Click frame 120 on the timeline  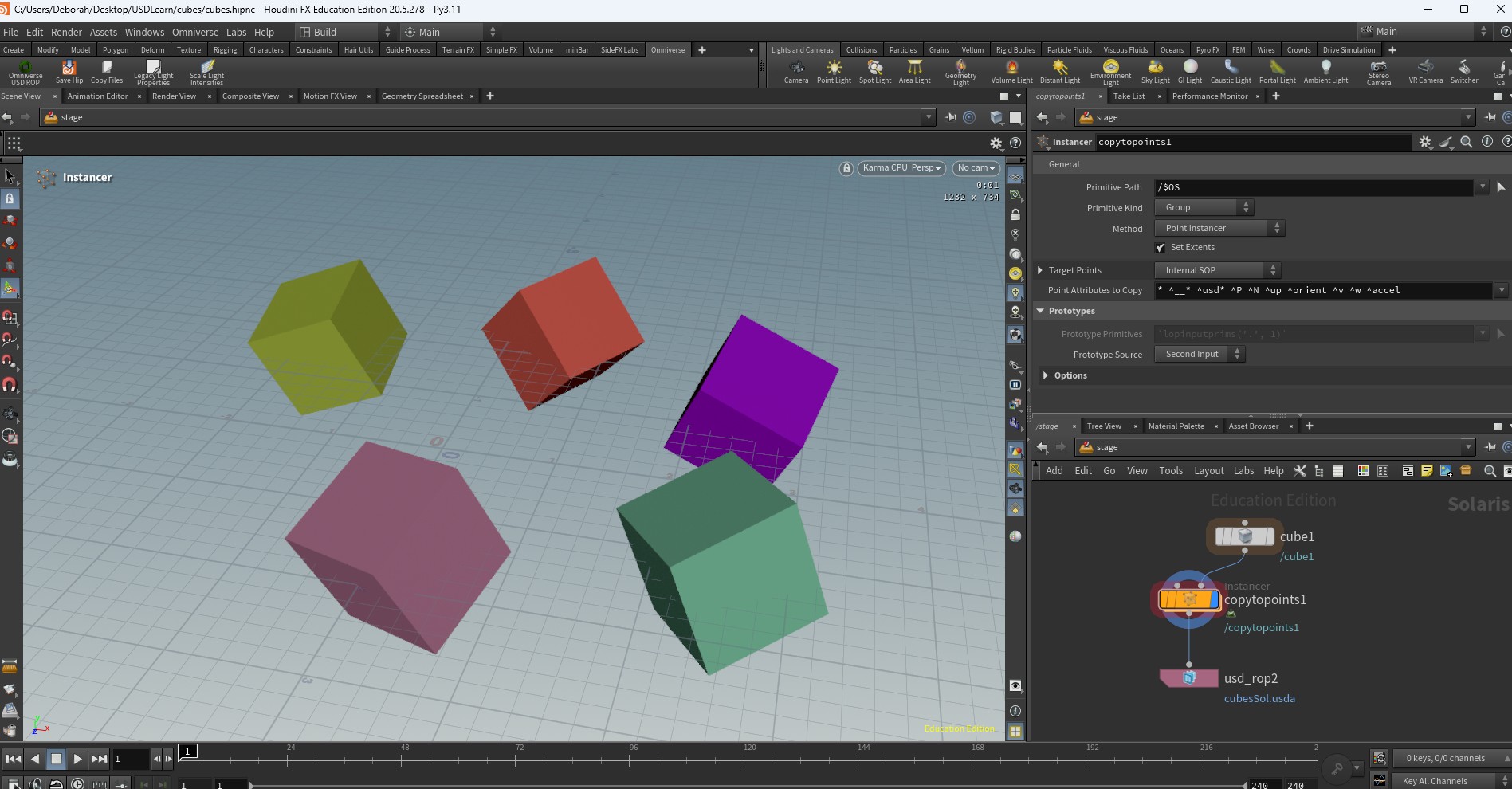745,760
